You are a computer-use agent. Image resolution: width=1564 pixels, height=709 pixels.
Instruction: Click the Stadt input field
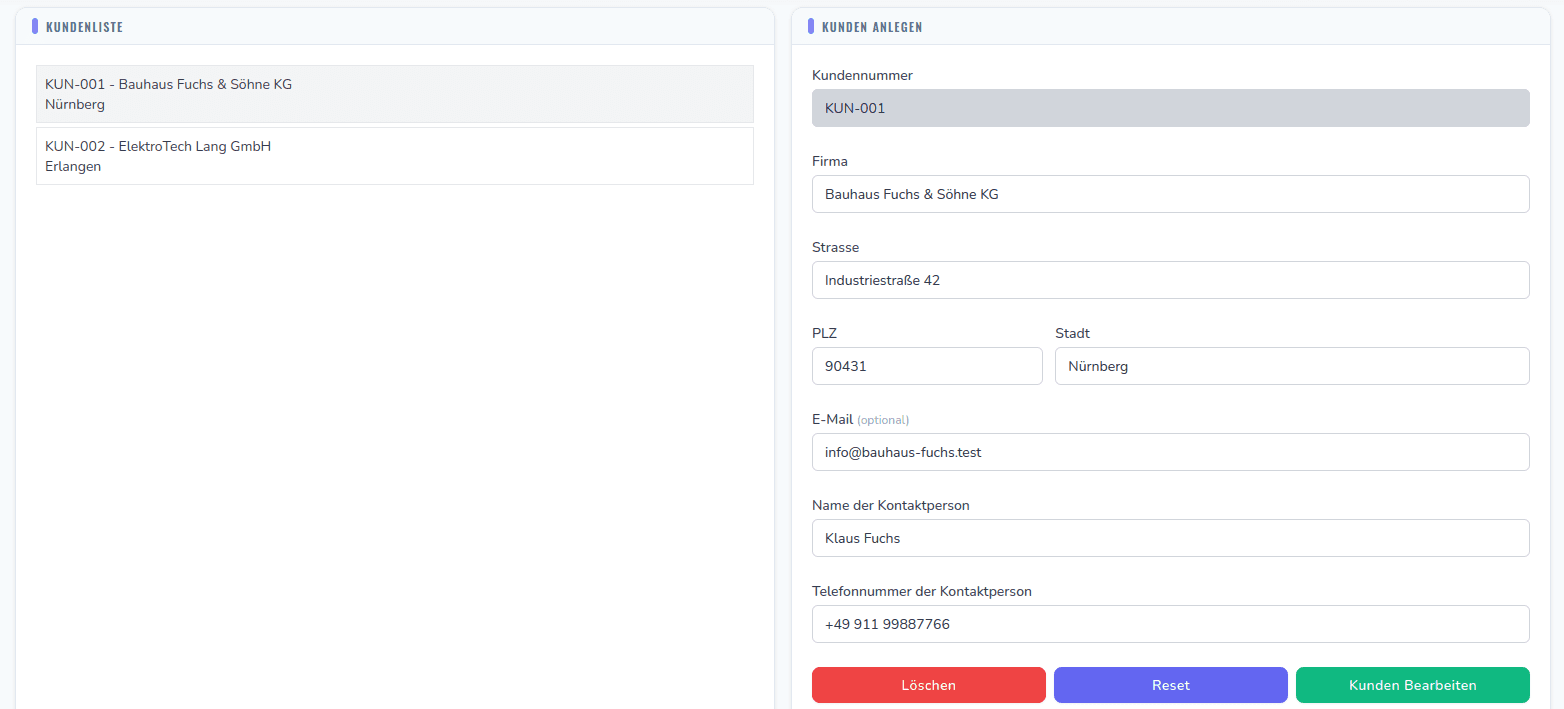(1292, 366)
